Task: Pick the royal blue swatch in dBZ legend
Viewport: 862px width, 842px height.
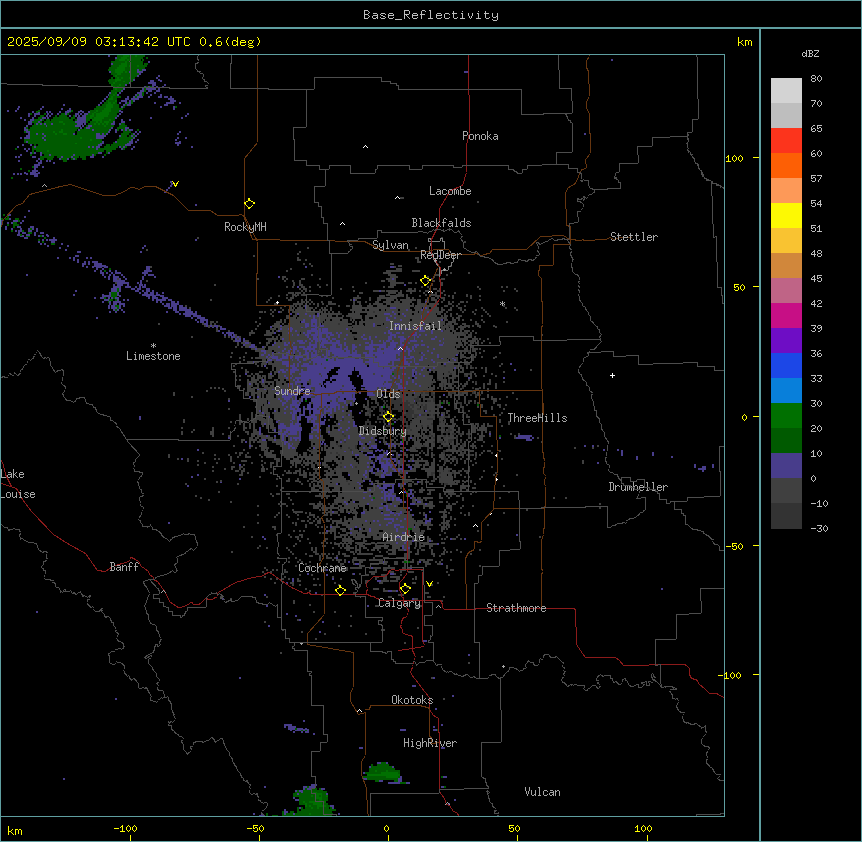Action: click(x=786, y=365)
